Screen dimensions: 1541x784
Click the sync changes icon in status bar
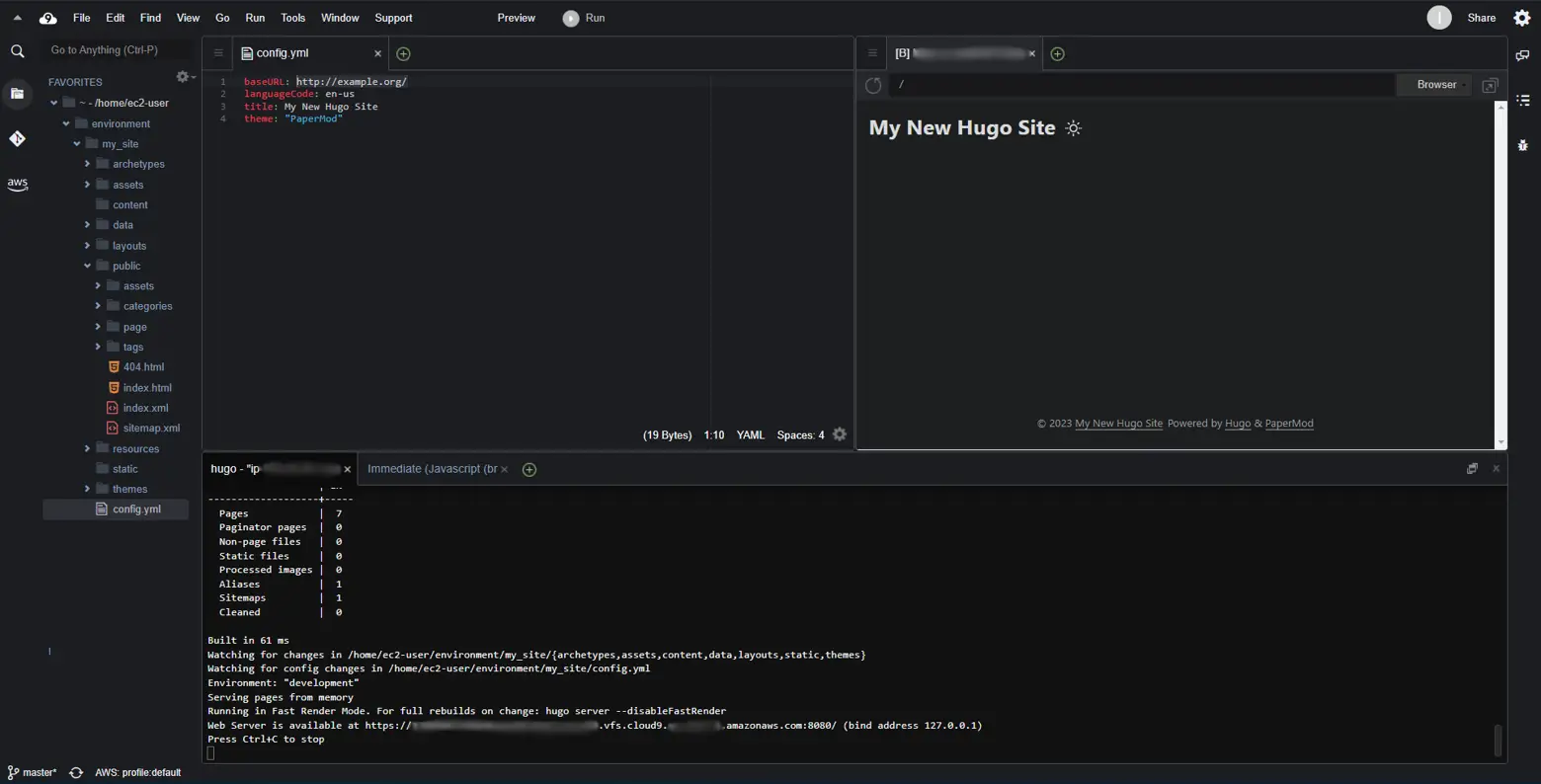pyautogui.click(x=76, y=772)
